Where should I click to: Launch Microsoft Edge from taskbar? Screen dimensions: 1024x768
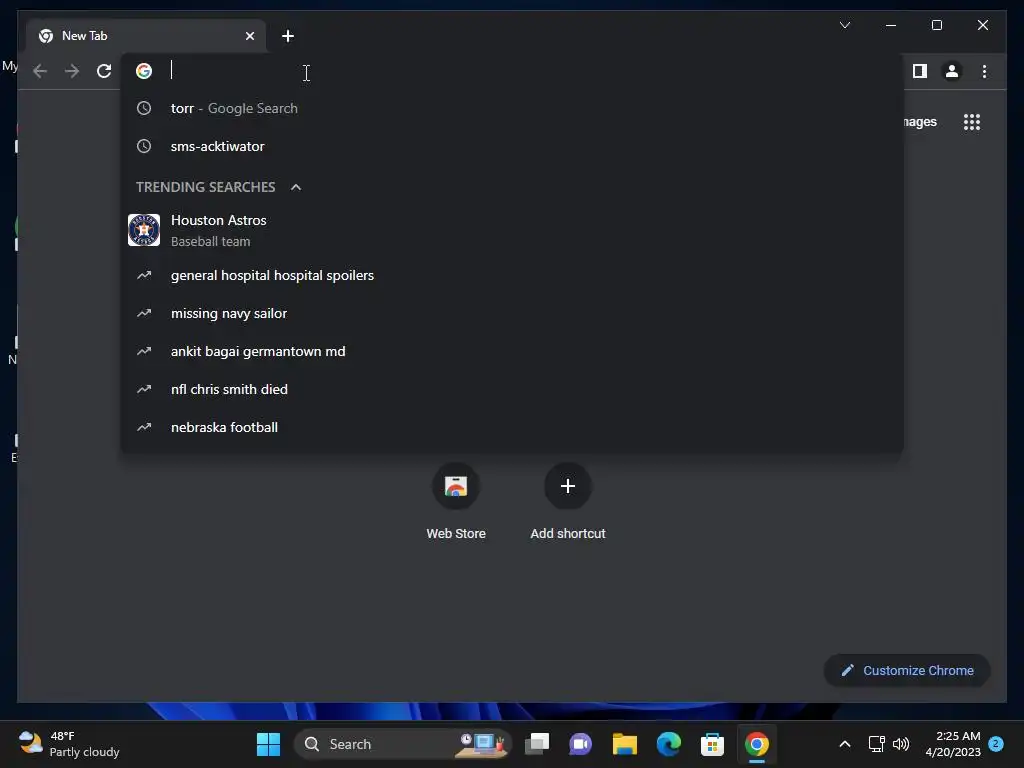pyautogui.click(x=669, y=744)
